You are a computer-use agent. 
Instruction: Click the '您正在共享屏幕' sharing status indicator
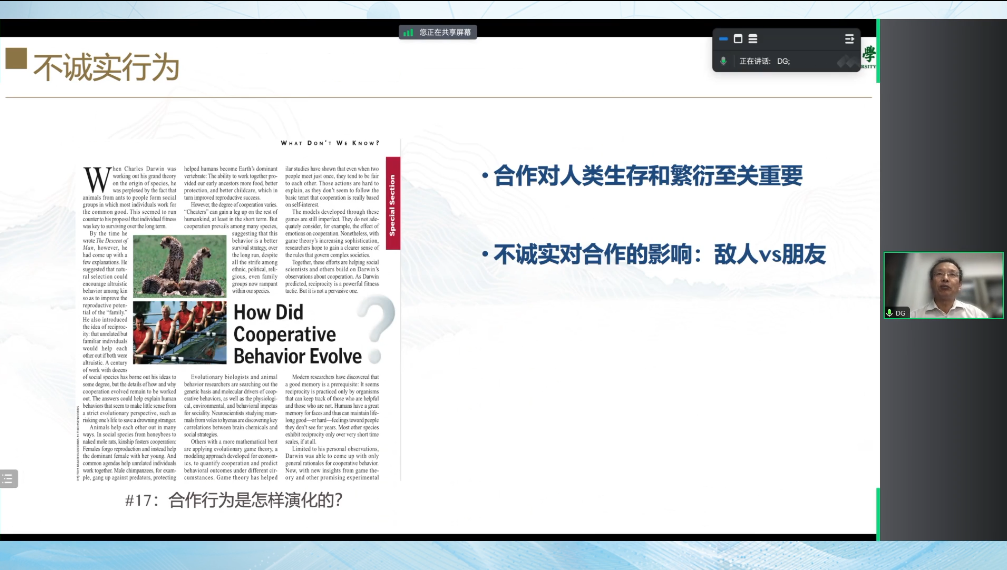click(446, 32)
